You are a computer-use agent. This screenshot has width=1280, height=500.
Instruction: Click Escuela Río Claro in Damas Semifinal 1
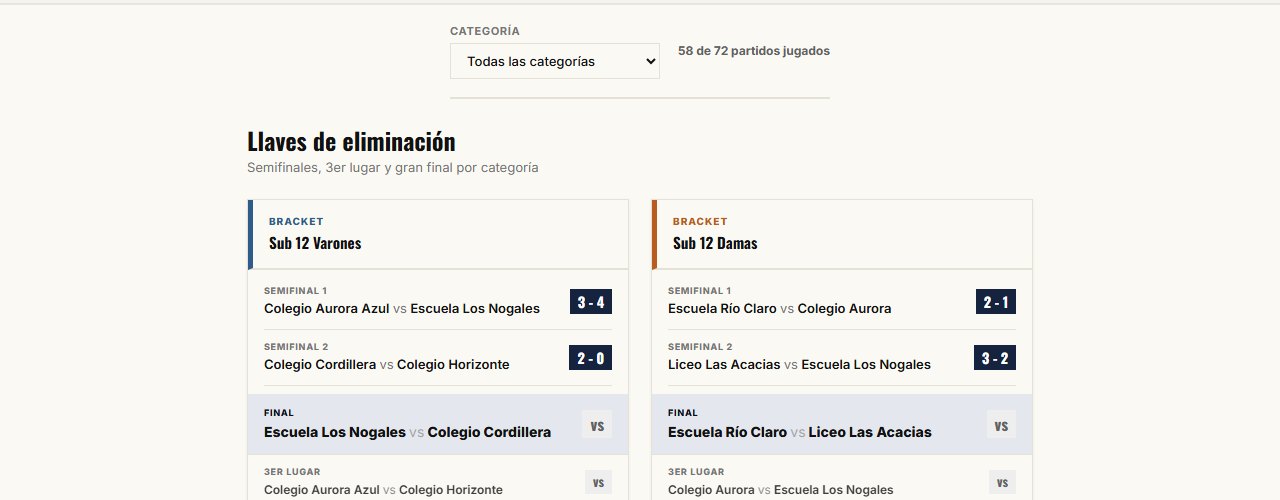[722, 308]
